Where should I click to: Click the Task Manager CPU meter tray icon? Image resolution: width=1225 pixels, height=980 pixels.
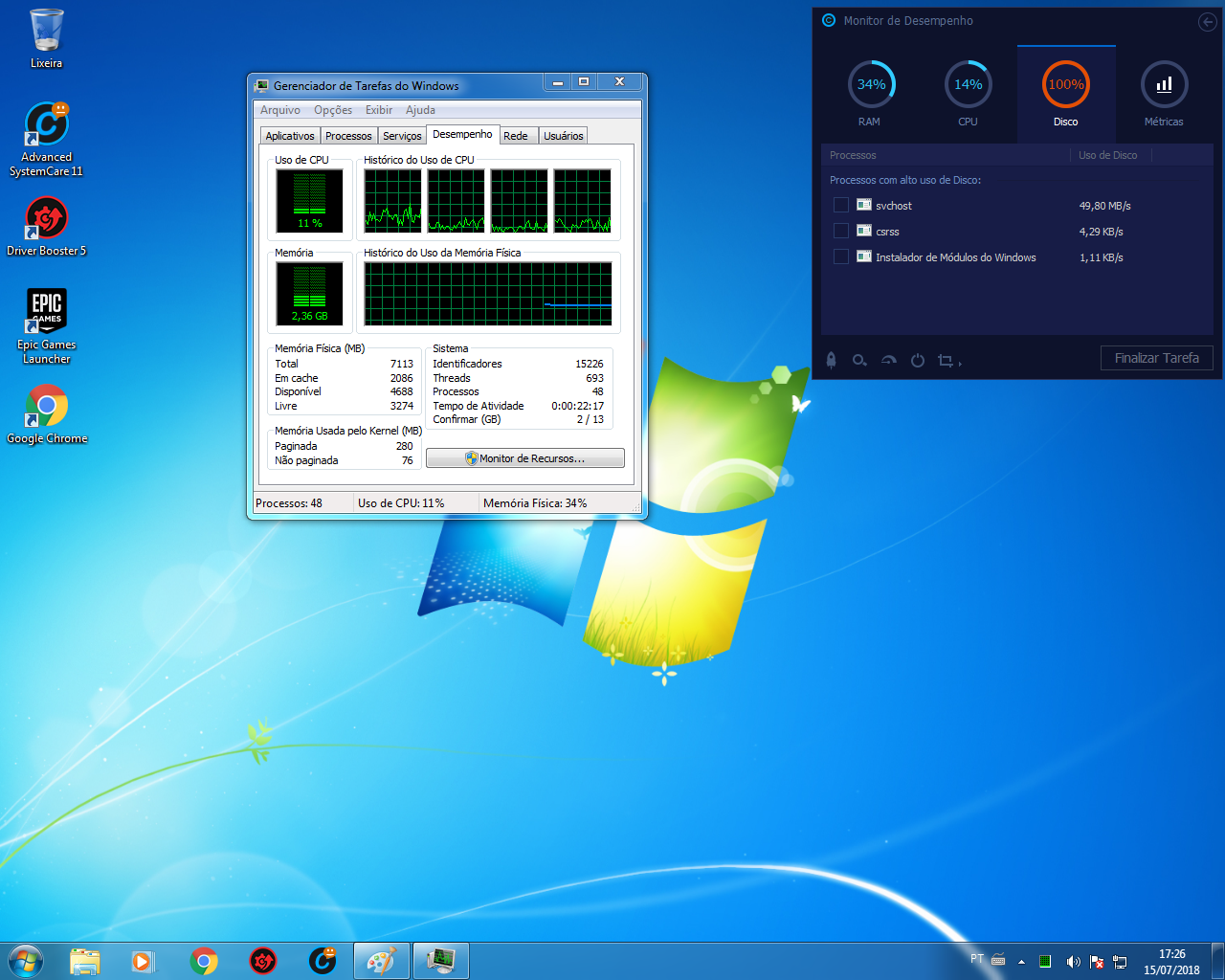tap(1045, 961)
